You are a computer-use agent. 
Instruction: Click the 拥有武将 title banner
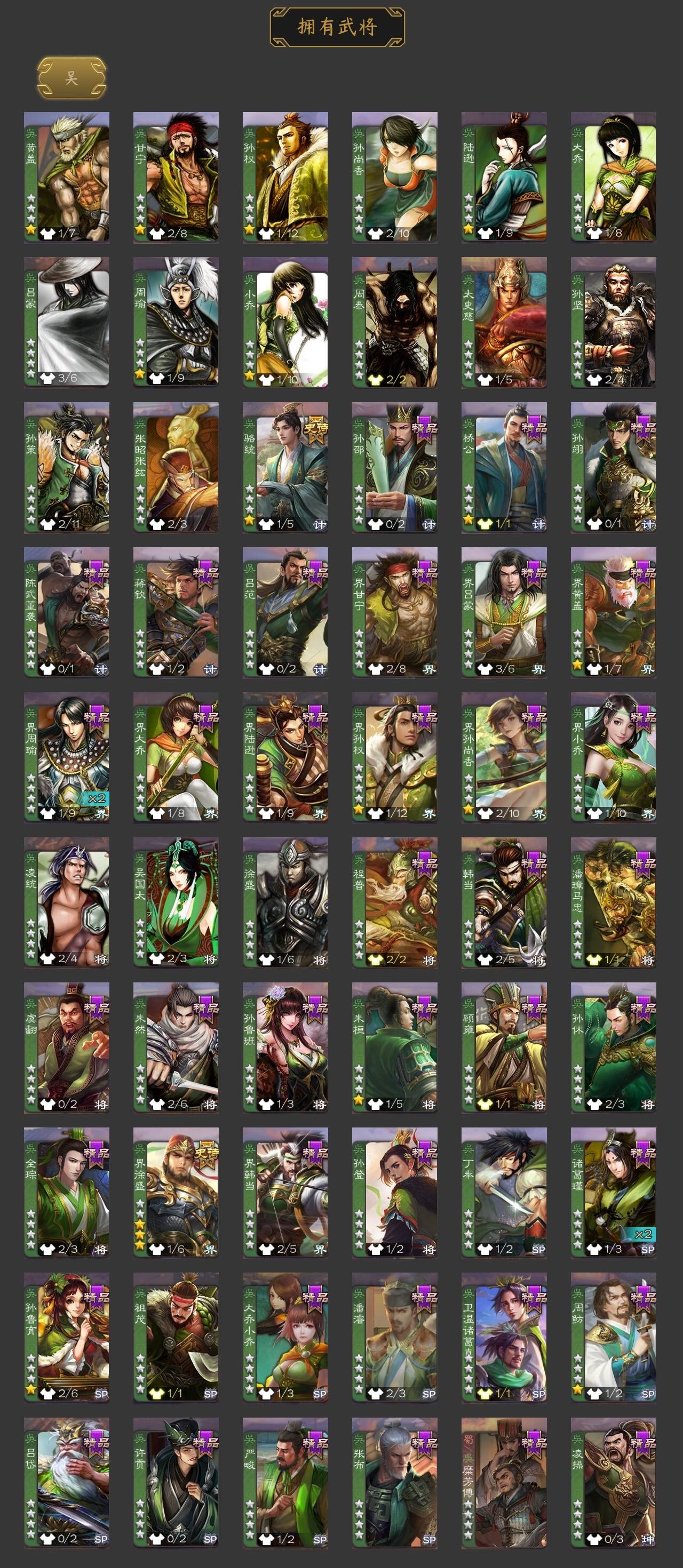[337, 27]
